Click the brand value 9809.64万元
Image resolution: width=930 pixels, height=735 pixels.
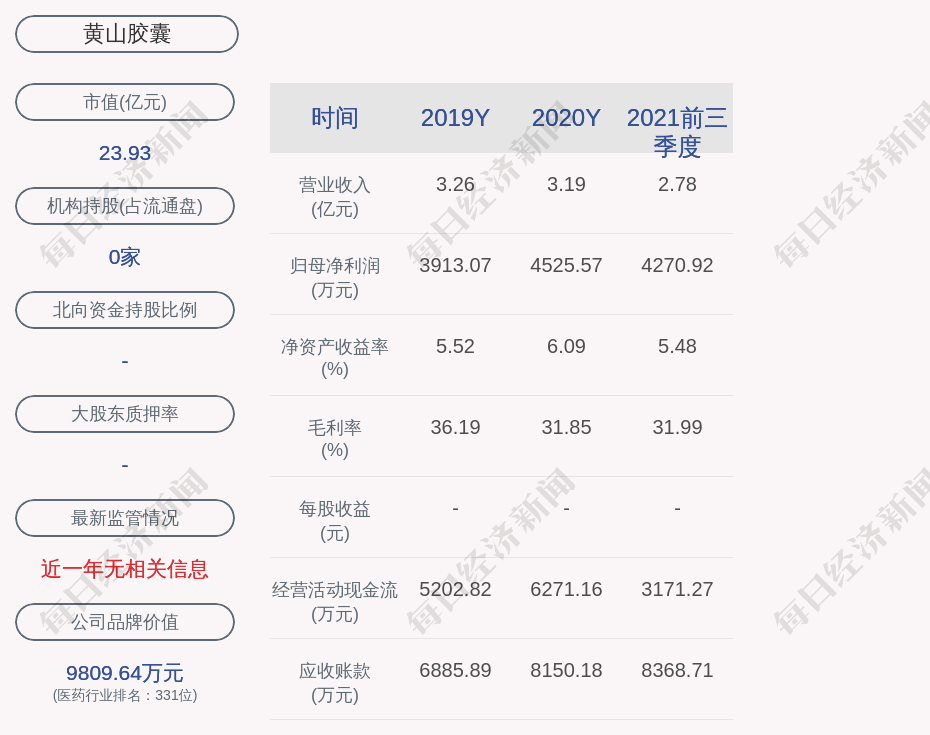(125, 673)
